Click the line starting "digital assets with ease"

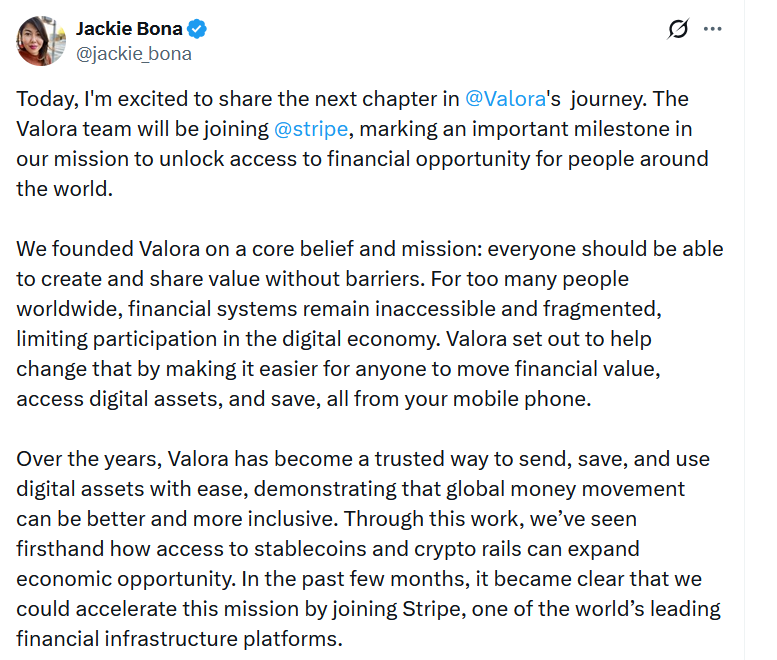(350, 489)
